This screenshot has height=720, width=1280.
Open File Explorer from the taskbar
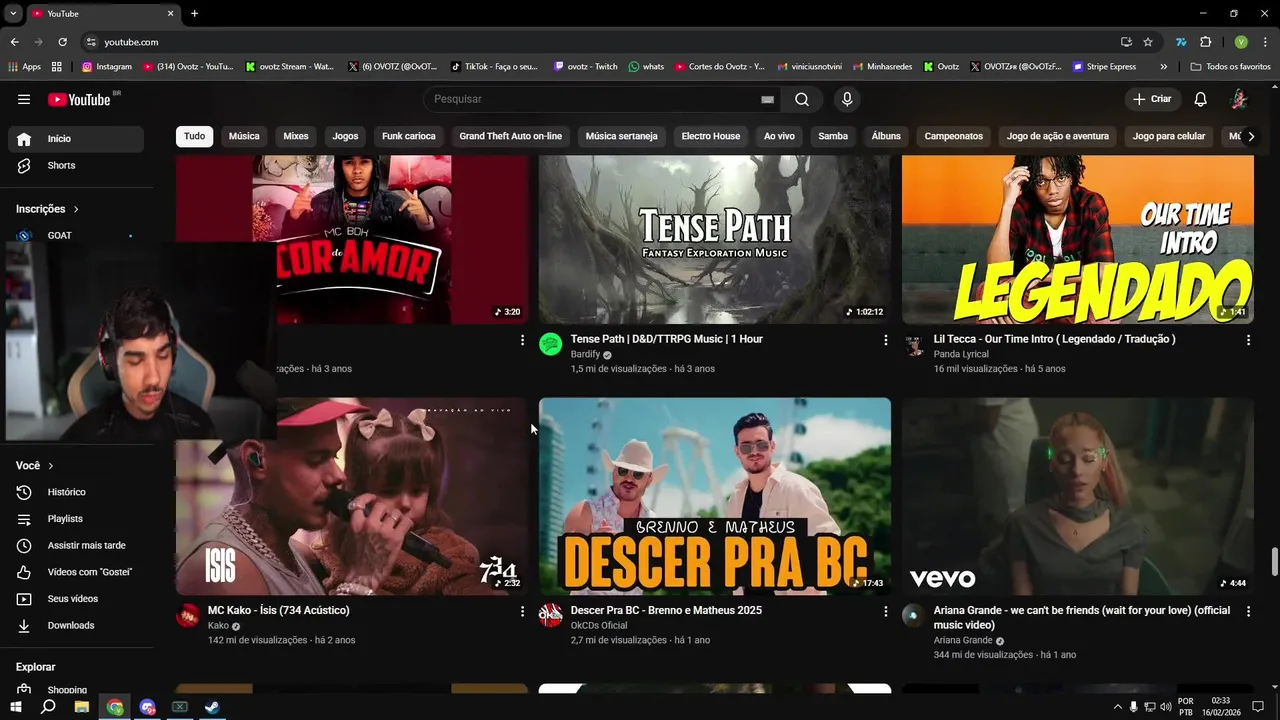[x=82, y=707]
